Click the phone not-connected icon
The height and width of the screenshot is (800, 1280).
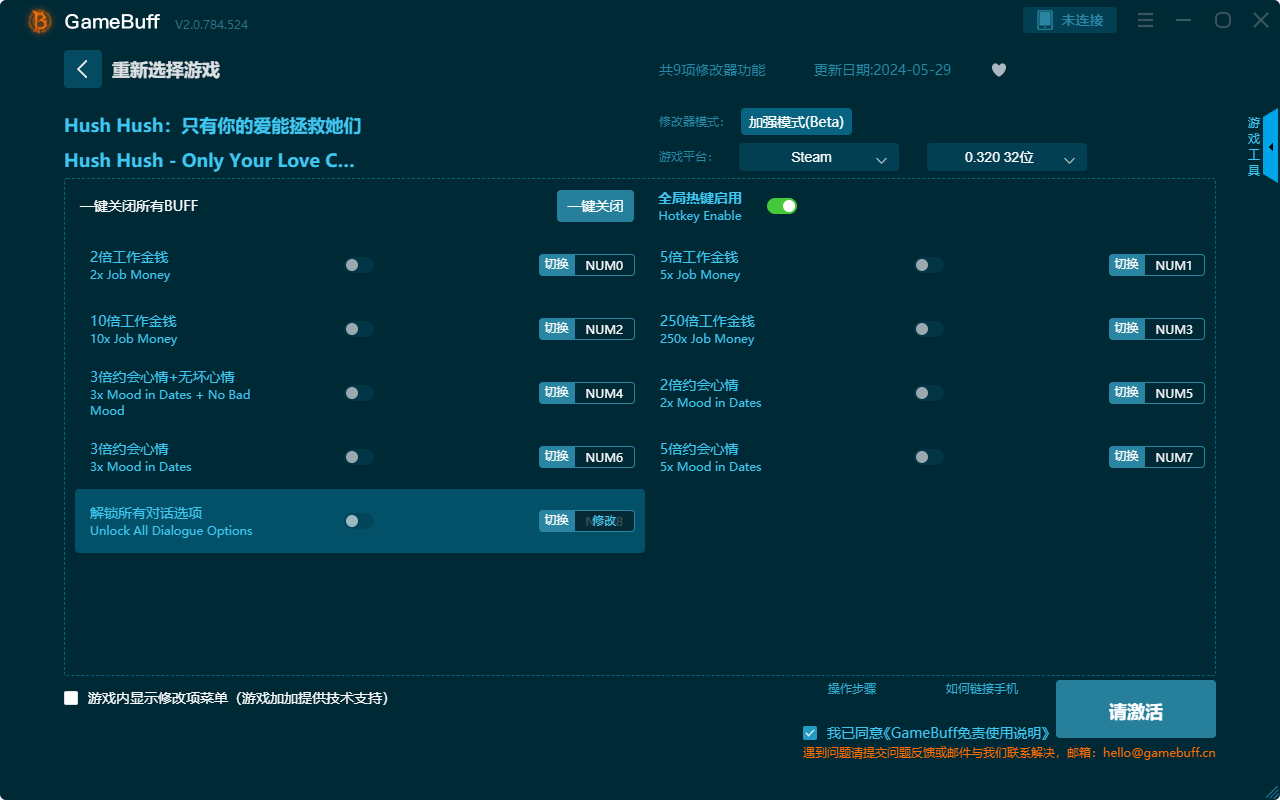click(1044, 20)
